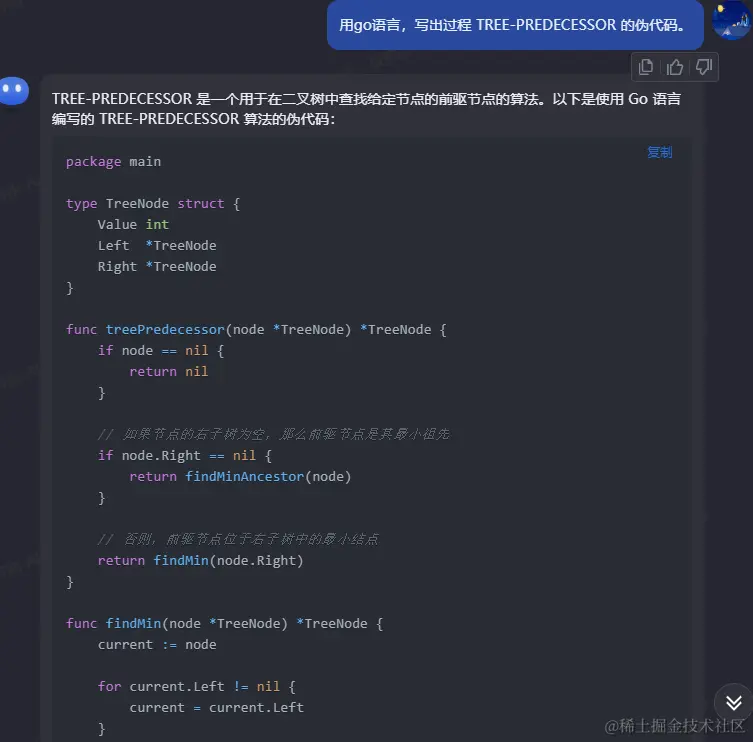Click the 'func treePredecessor' declaration line

pos(256,329)
